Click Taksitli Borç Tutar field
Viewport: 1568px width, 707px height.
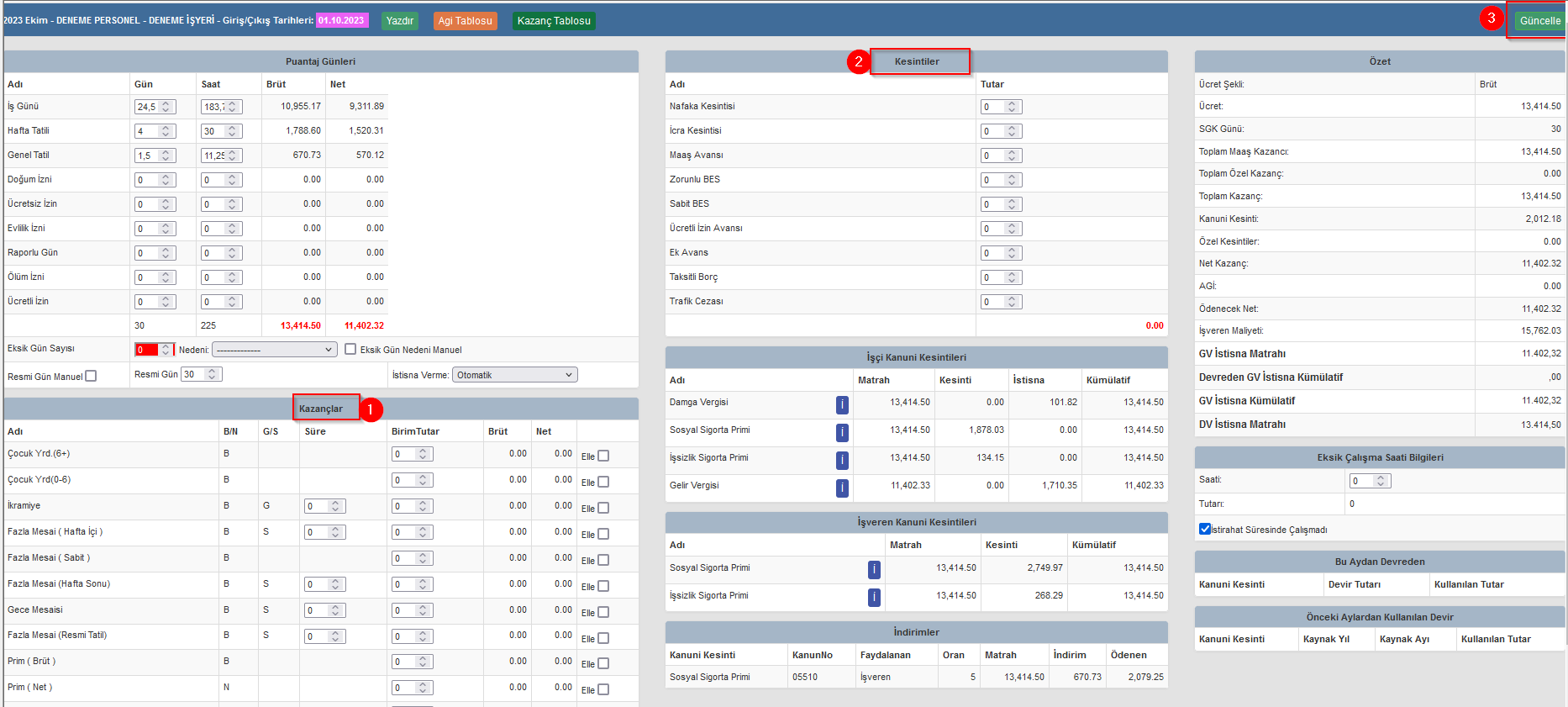pyautogui.click(x=1002, y=277)
